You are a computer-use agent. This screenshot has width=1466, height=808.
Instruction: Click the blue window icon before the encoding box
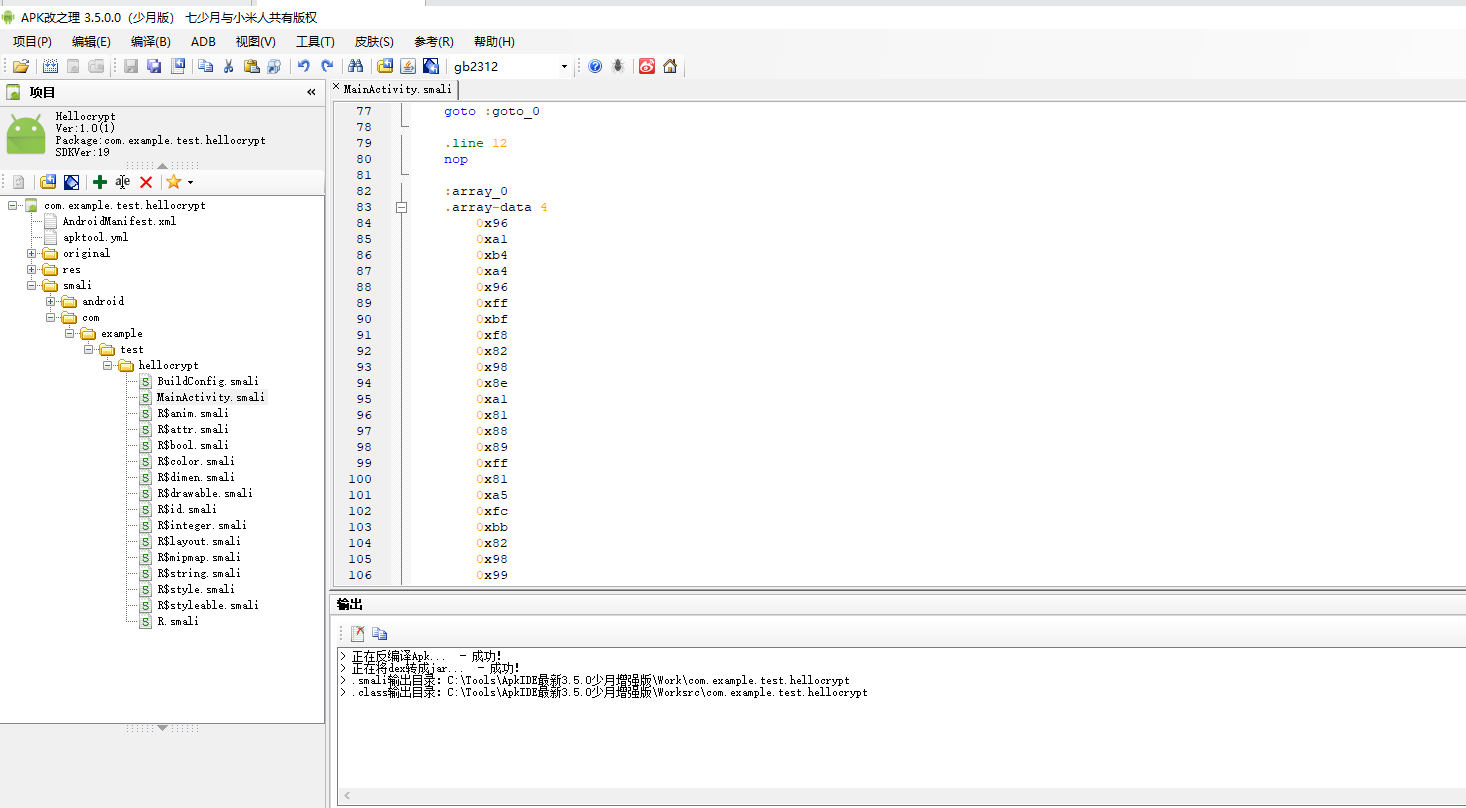(431, 66)
